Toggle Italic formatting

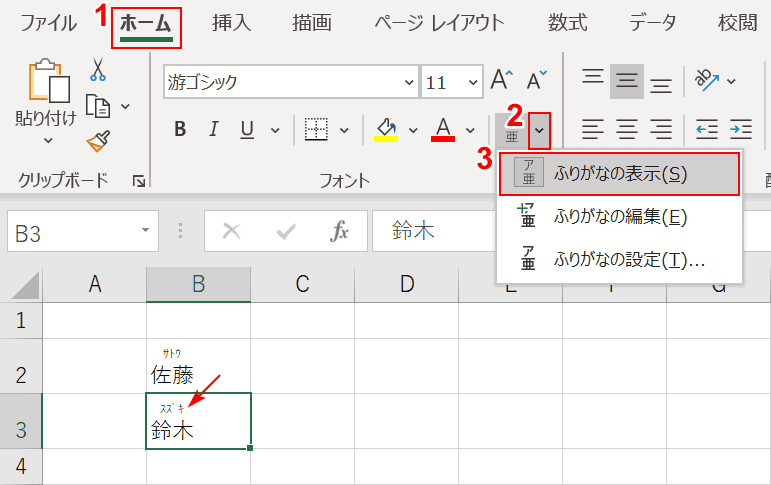point(213,129)
